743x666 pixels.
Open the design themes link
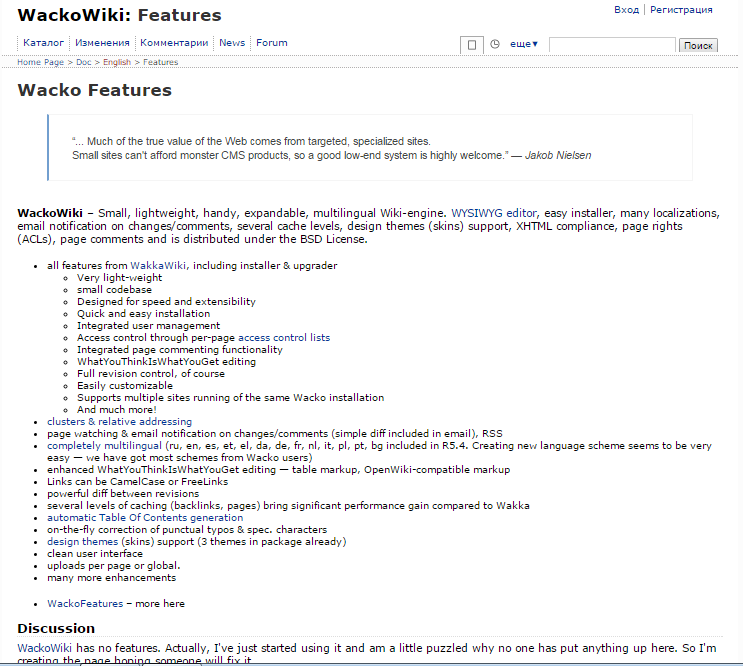coord(82,541)
